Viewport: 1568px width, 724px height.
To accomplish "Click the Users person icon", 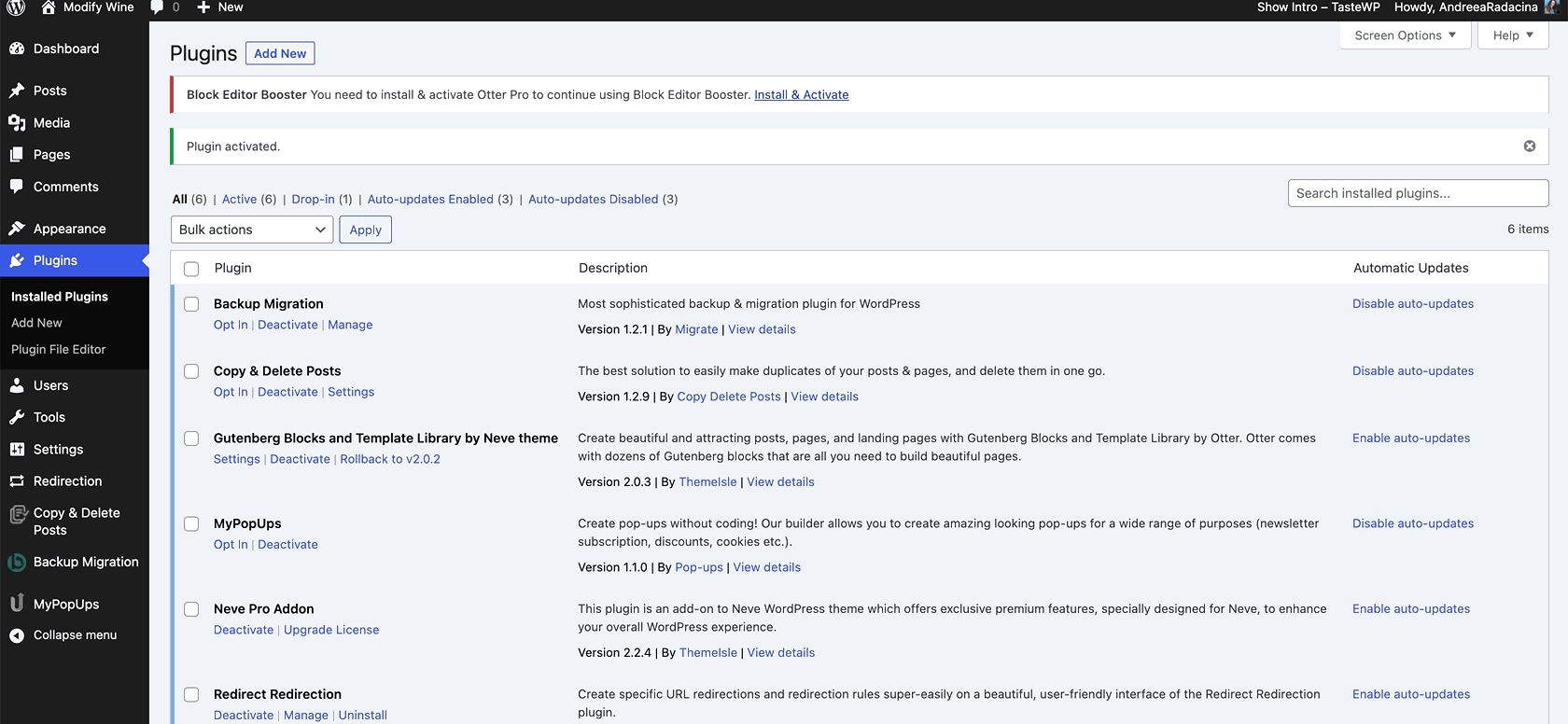I will click(17, 385).
